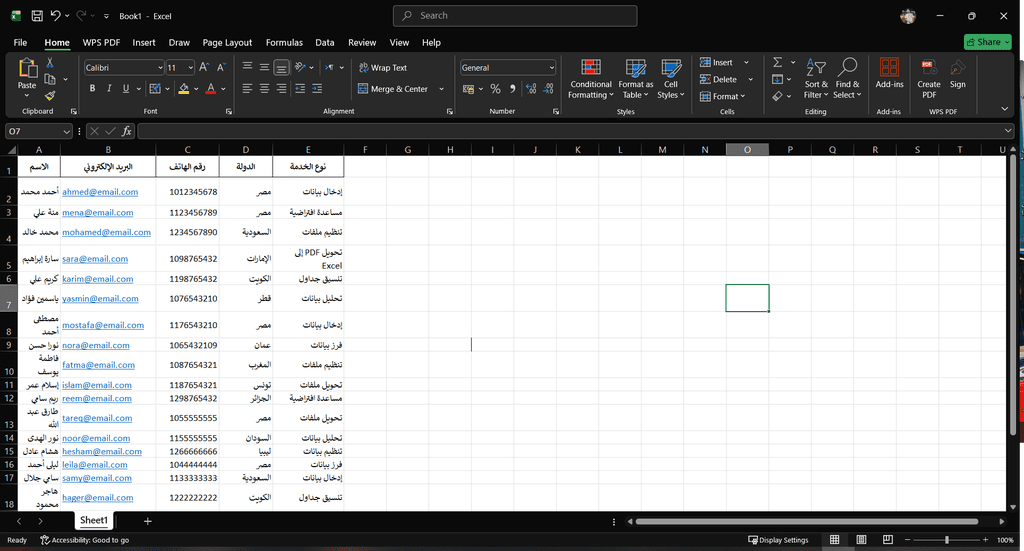Click the Cut scissors icon

(50, 63)
